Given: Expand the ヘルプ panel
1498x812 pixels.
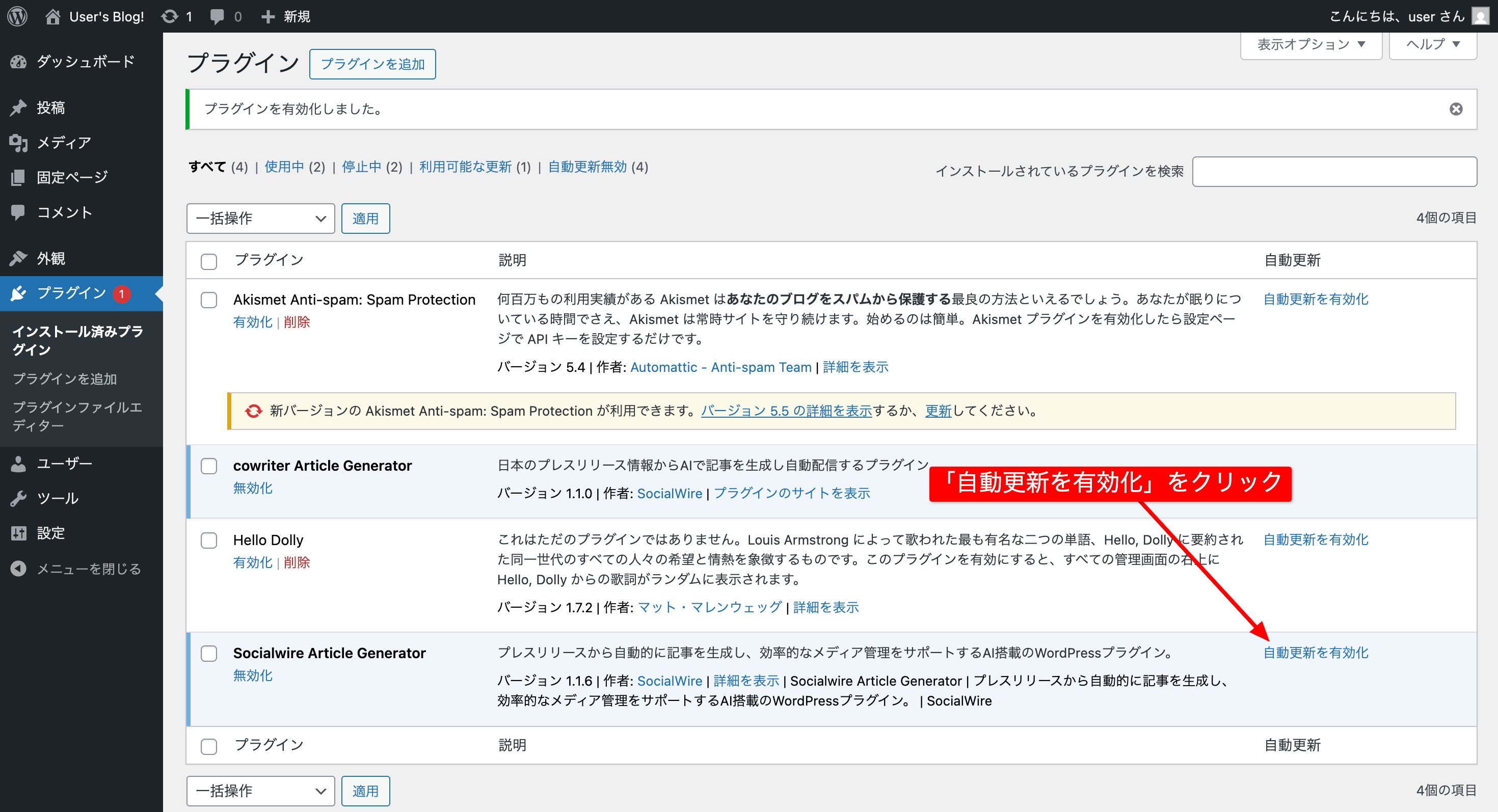Looking at the screenshot, I should 1432,44.
